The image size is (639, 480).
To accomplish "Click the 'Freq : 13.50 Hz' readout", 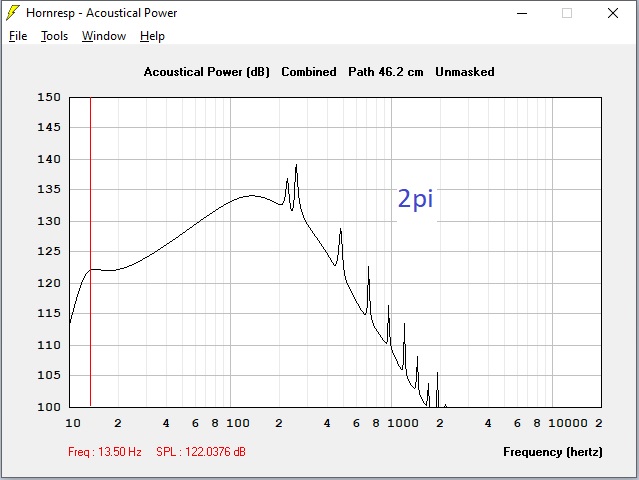I will (x=105, y=452).
